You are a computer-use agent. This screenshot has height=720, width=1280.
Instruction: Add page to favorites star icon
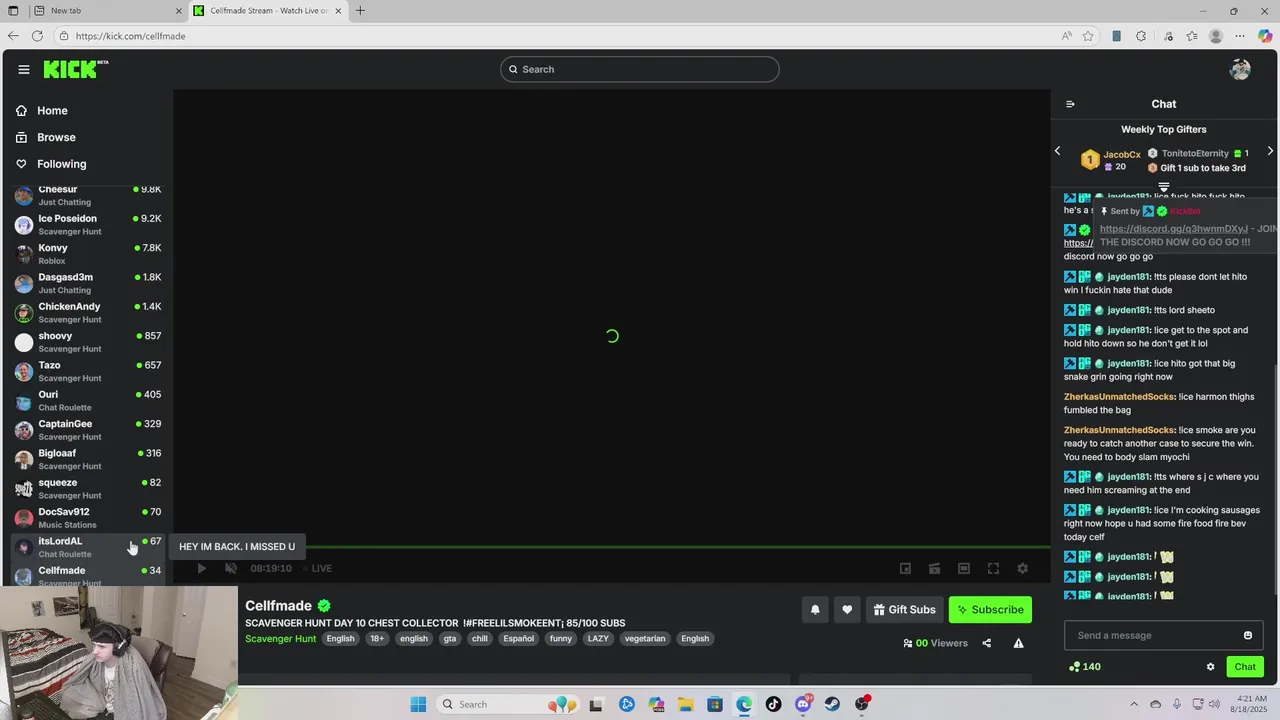[1088, 36]
